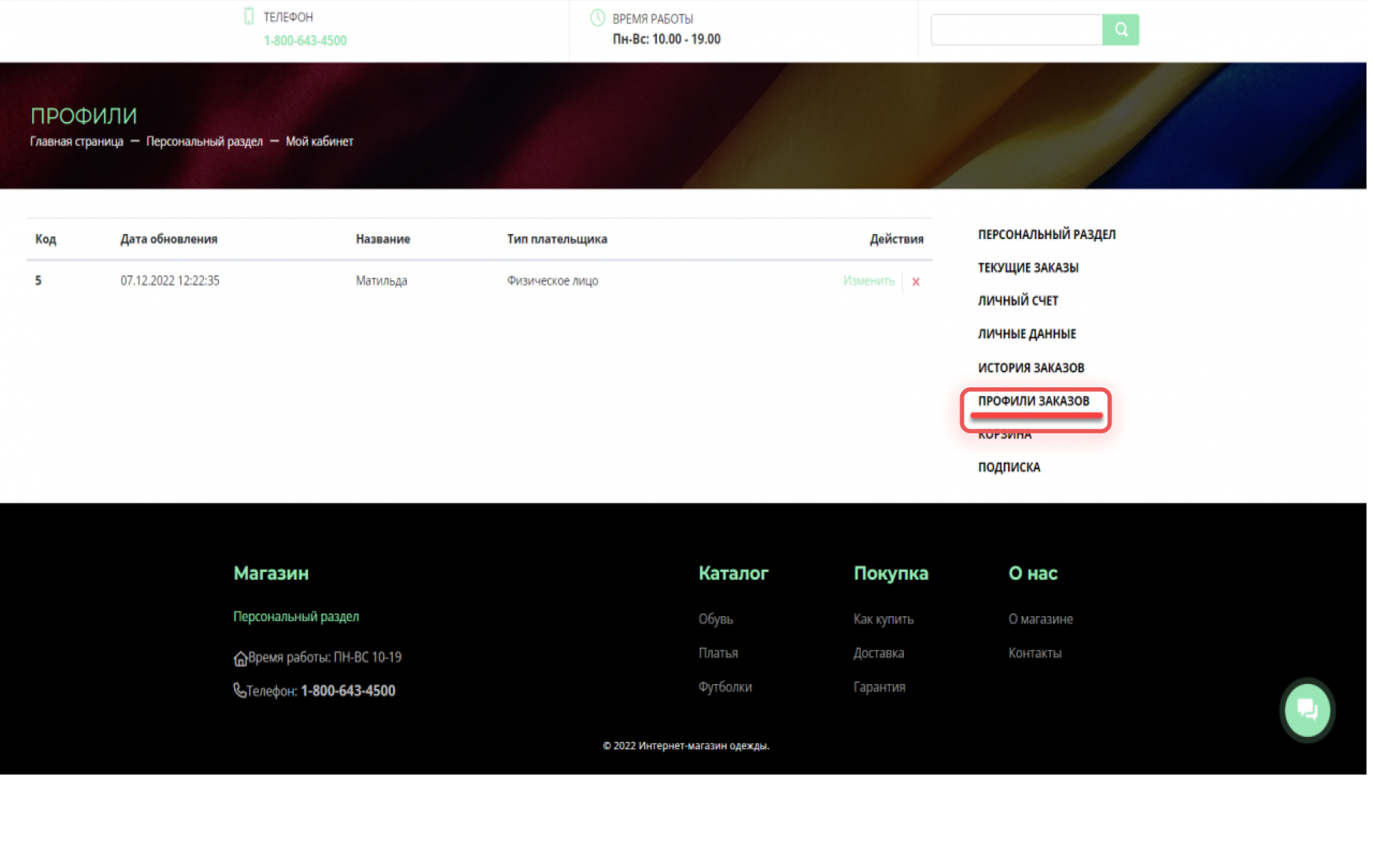The width and height of the screenshot is (1374, 868).
Task: Open footer Контакты link
Action: (1034, 653)
